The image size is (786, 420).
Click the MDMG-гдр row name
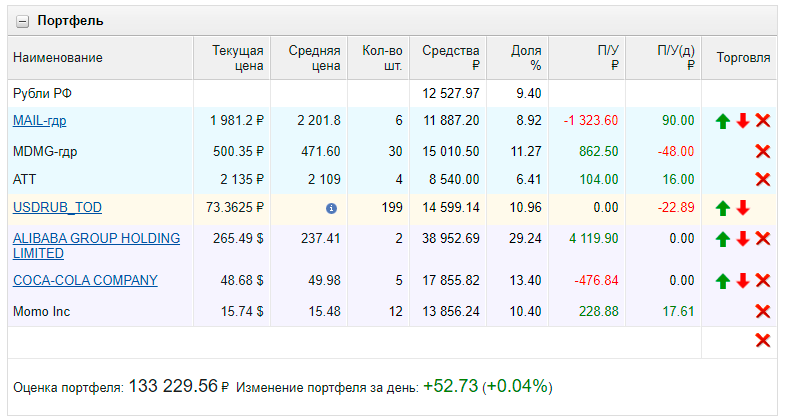pyautogui.click(x=45, y=151)
